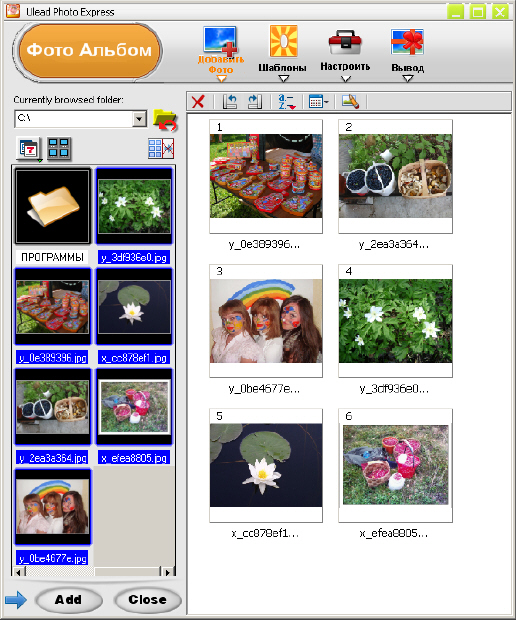Click the Close button

147,600
